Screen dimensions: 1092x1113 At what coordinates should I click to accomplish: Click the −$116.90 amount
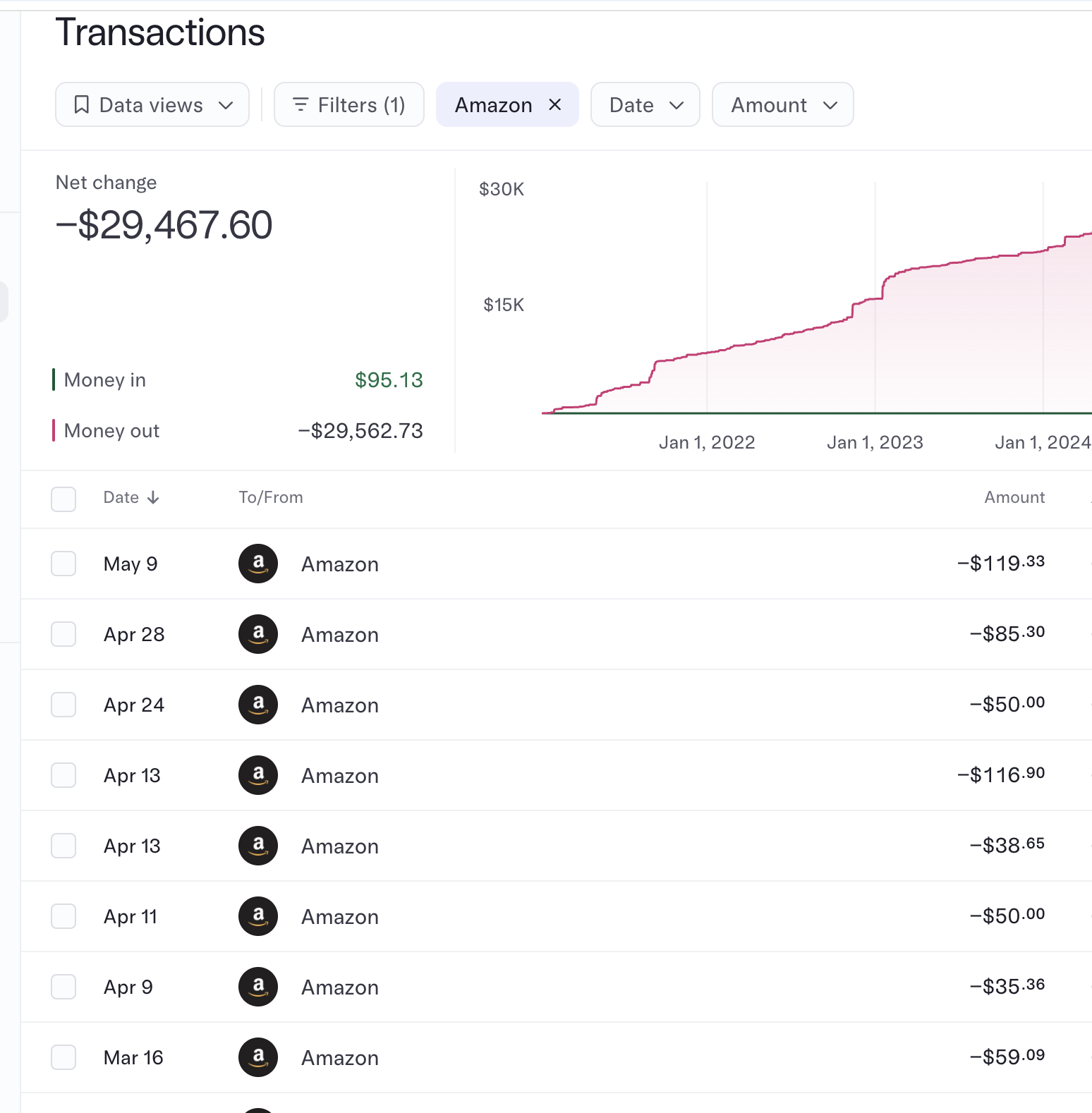pyautogui.click(x=1001, y=774)
